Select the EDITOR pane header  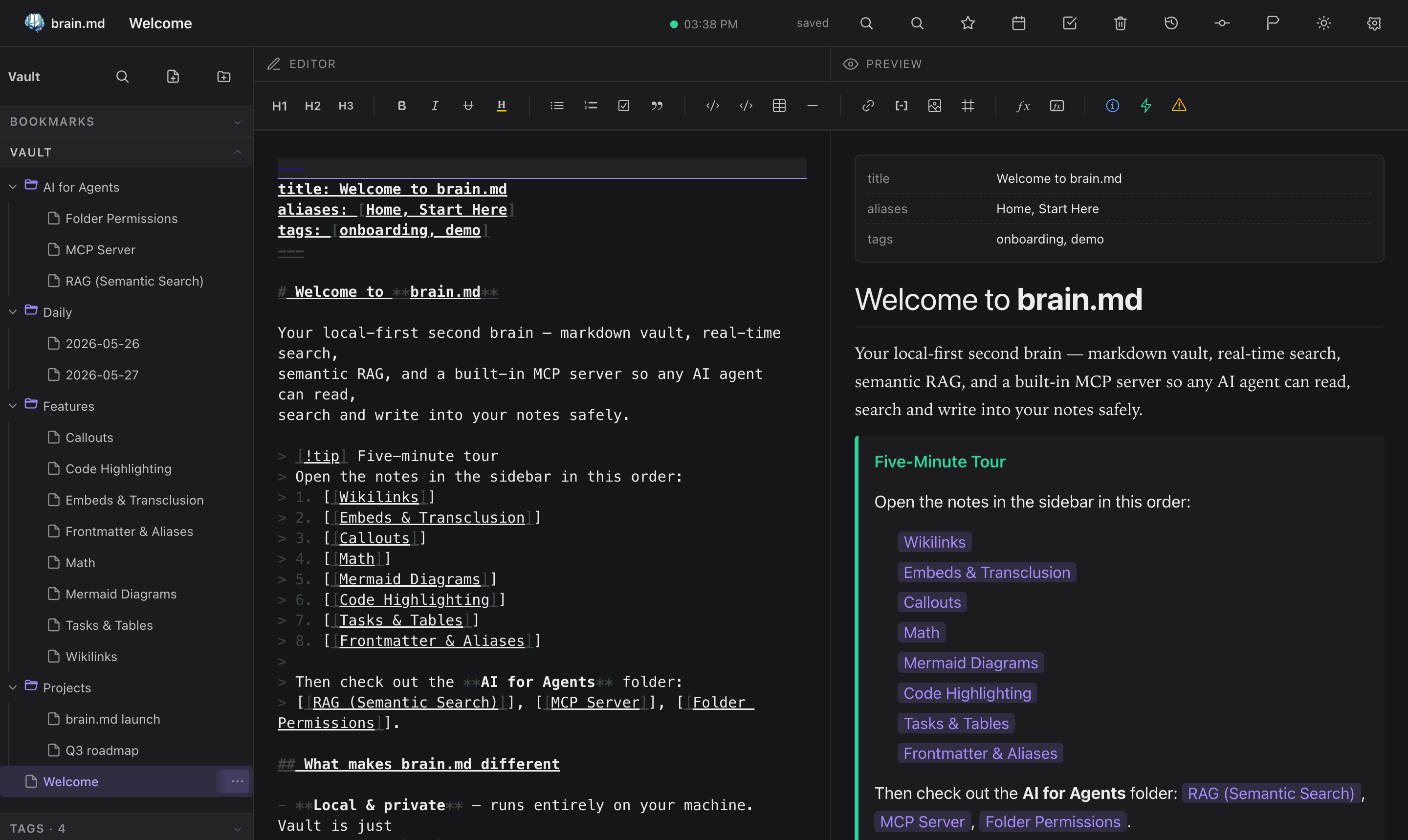tap(302, 64)
